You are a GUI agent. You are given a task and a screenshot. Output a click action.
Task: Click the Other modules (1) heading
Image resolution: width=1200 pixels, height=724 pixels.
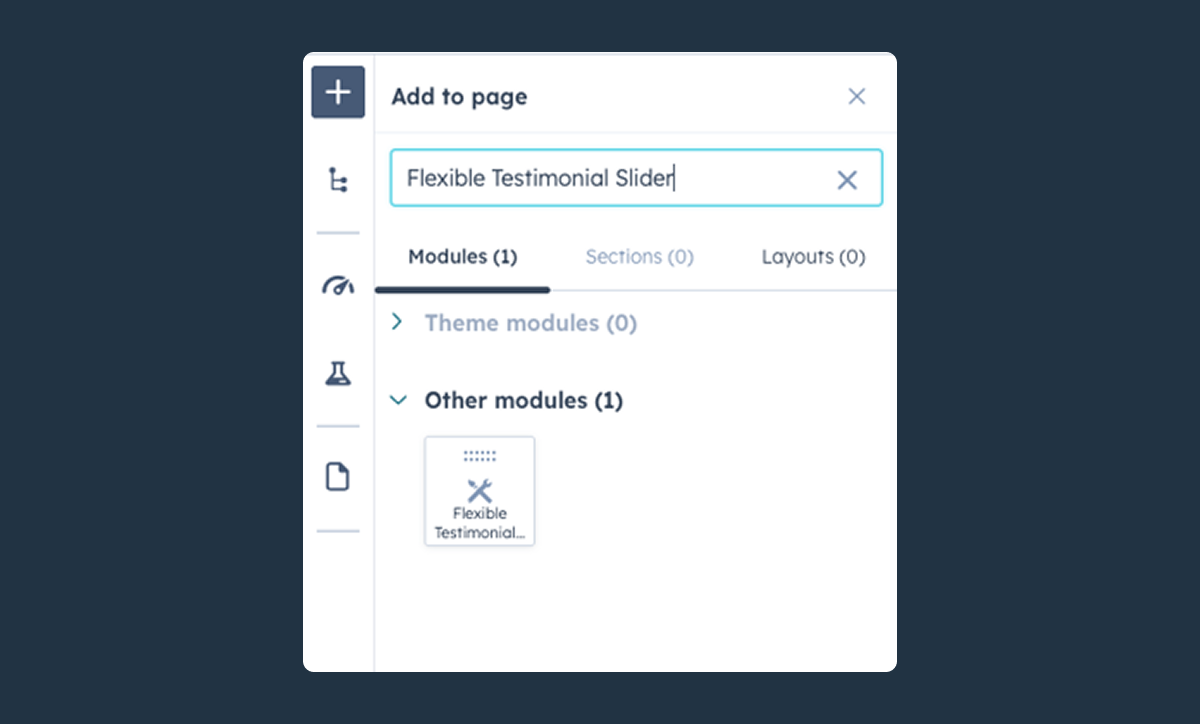tap(523, 401)
